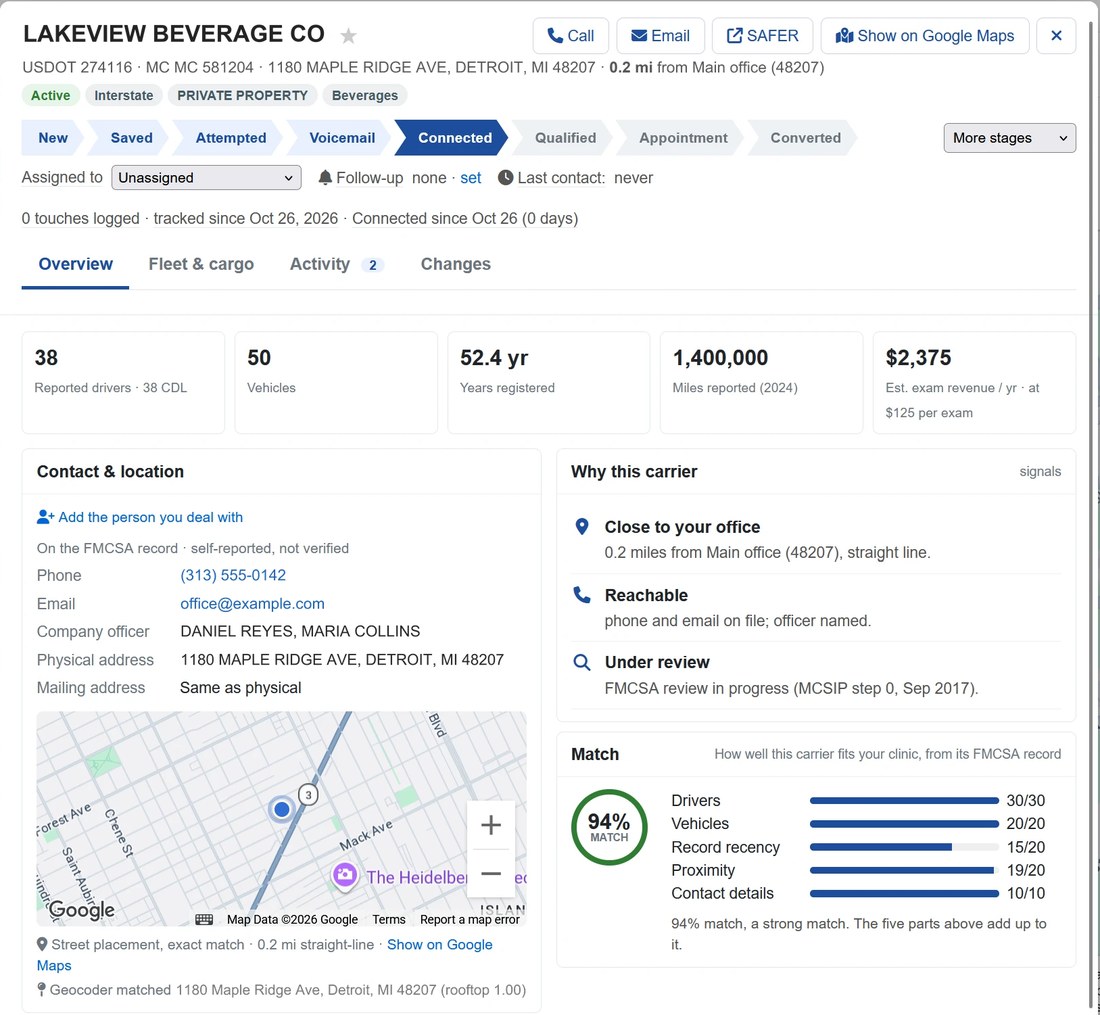Click Show on Google Maps header button
The height and width of the screenshot is (1015, 1100).
click(925, 36)
